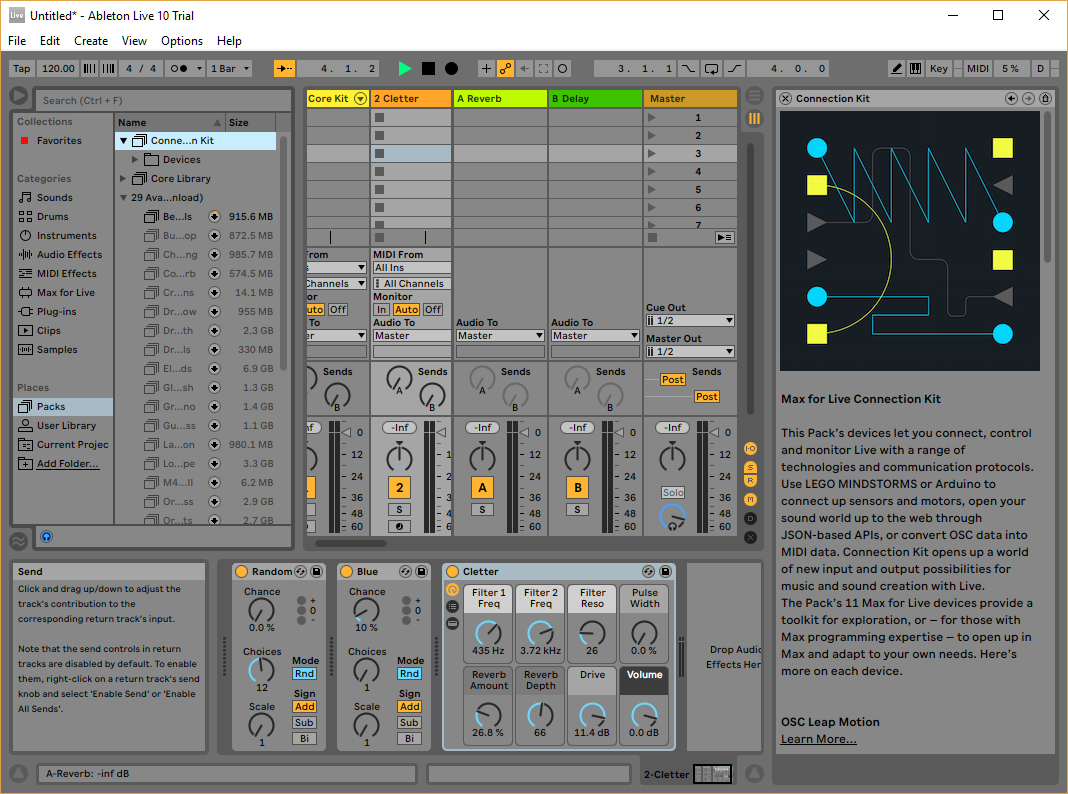This screenshot has width=1068, height=794.
Task: Expand the Core Library pack
Action: point(123,178)
